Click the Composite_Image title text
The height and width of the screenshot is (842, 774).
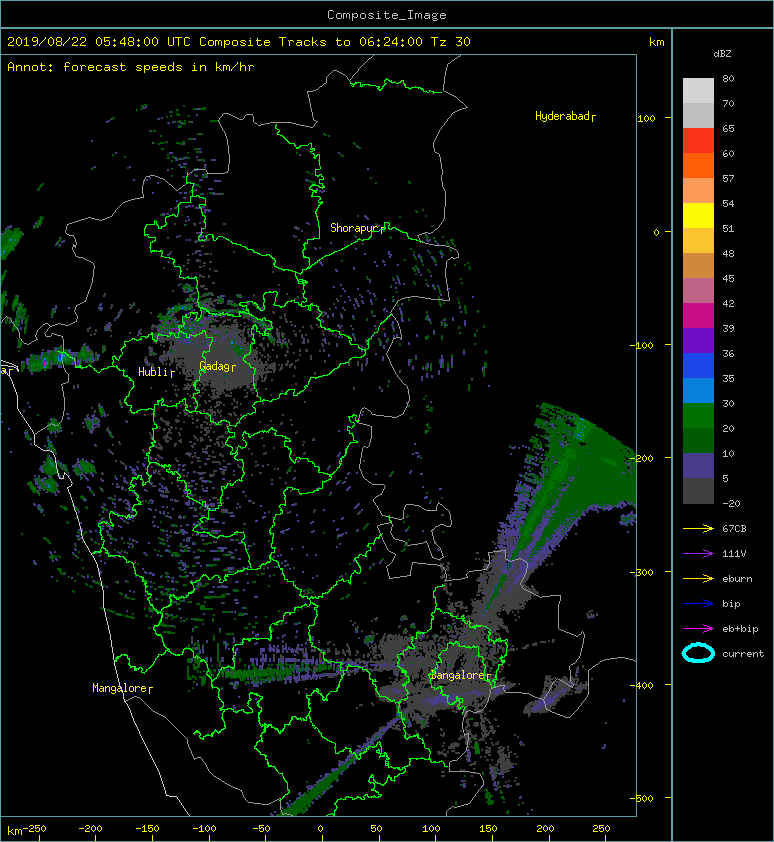[x=387, y=15]
